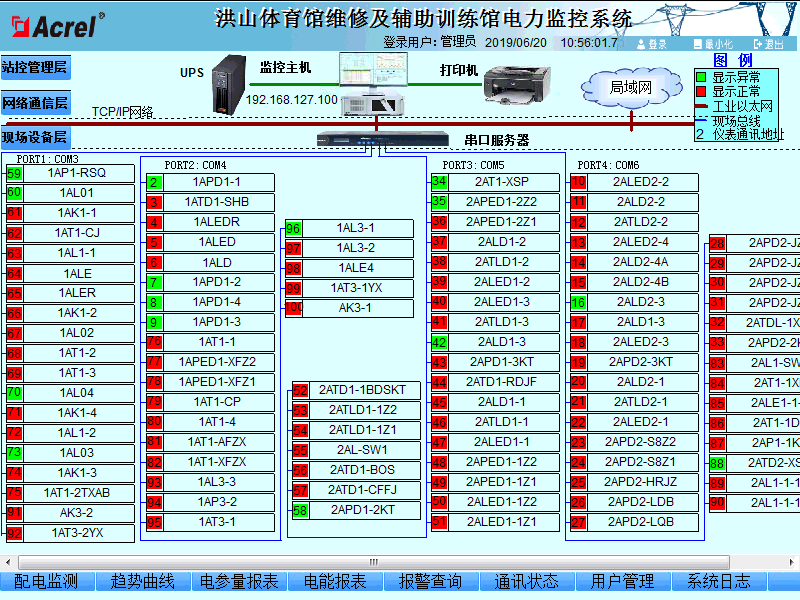This screenshot has height=600, width=800.
Task: Click the 局域网 cloud icon
Action: pyautogui.click(x=631, y=88)
